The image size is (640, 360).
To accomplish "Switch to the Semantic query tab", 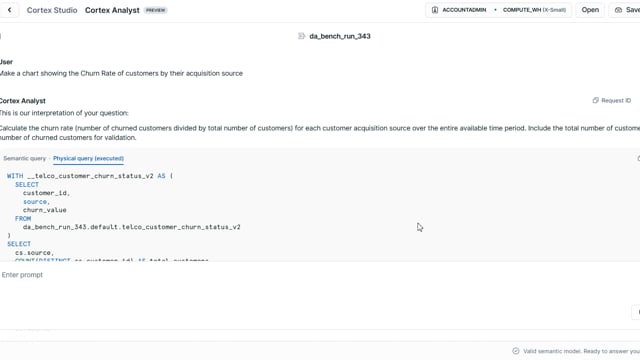I will click(24, 158).
